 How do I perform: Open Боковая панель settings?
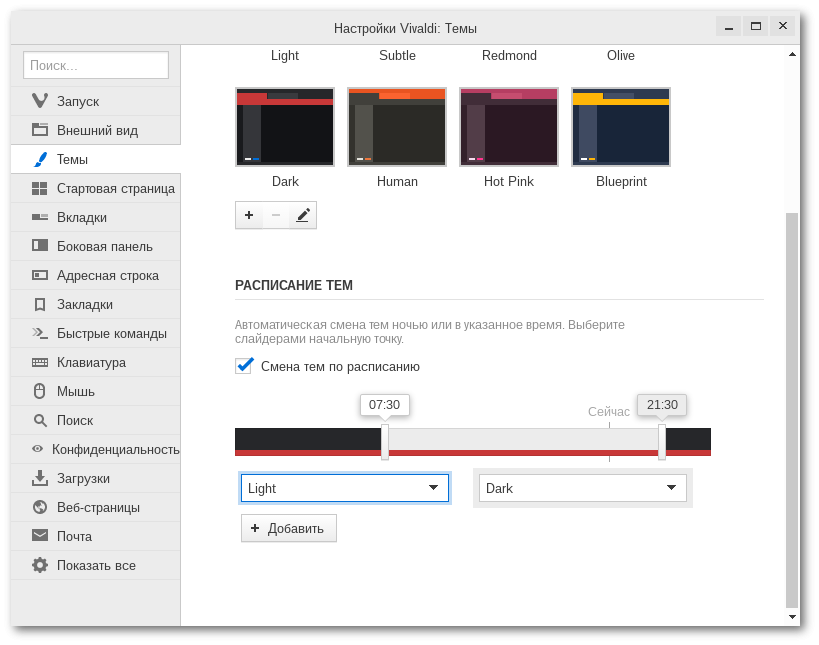(96, 247)
